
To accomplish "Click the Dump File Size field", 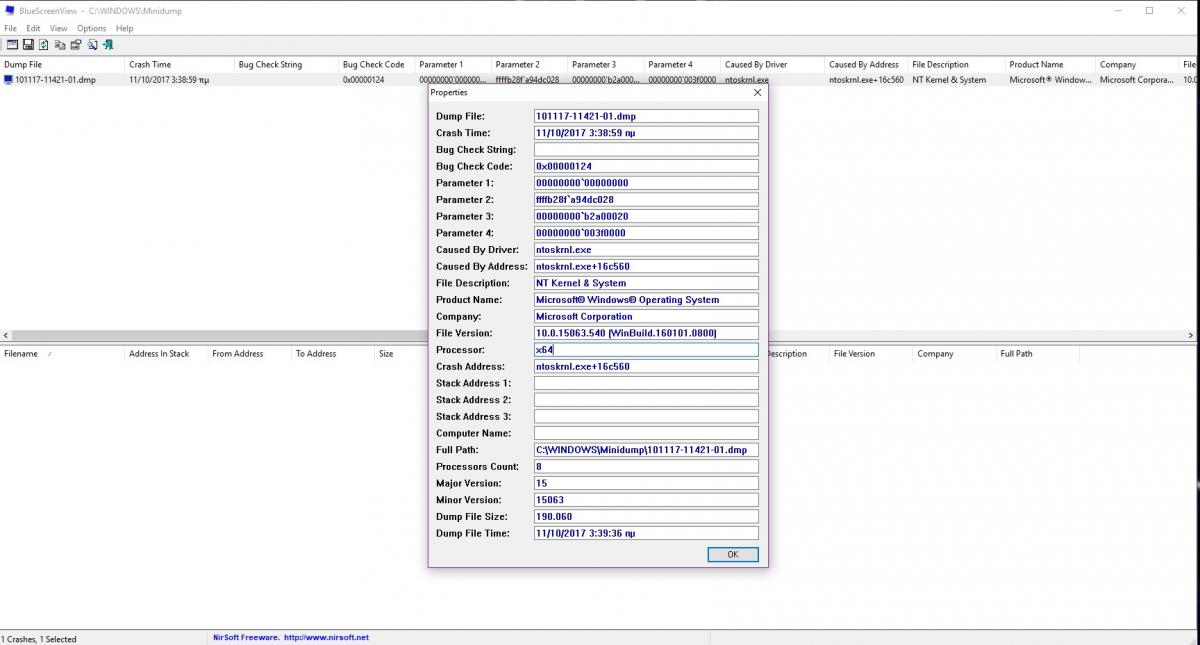I will point(646,517).
